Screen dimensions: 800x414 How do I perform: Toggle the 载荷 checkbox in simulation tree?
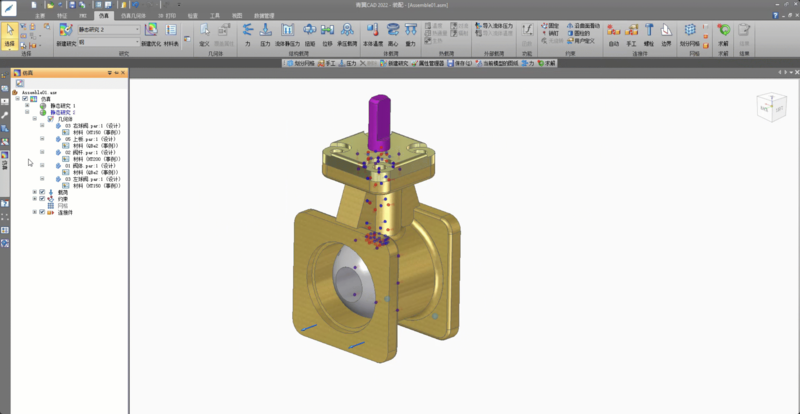(42, 192)
